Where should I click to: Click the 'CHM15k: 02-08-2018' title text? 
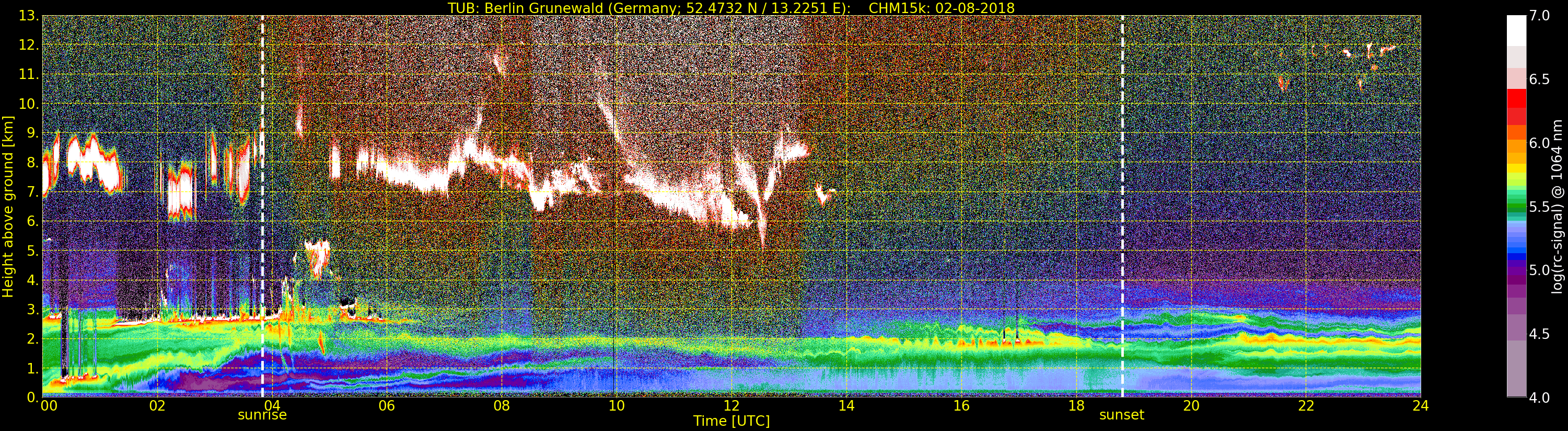point(942,8)
